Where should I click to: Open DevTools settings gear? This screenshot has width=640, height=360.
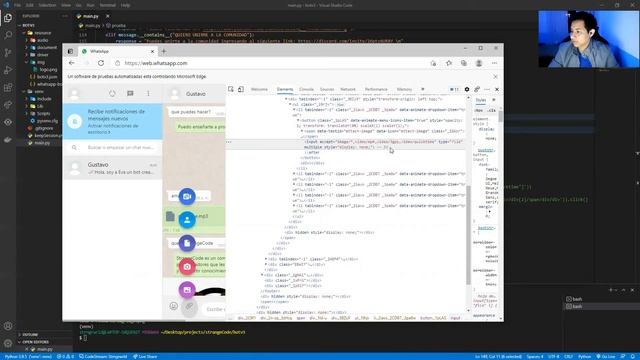[x=467, y=89]
